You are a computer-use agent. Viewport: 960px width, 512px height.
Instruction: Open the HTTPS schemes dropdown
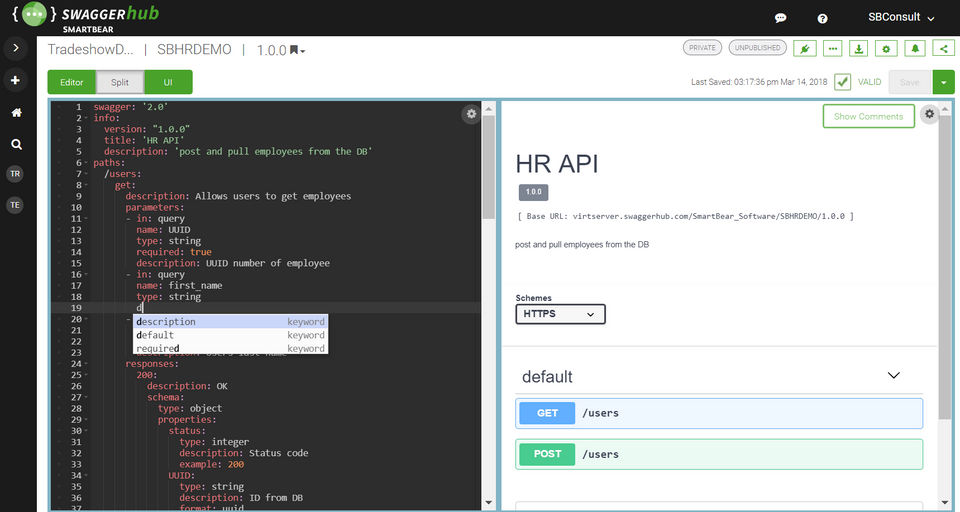pyautogui.click(x=560, y=314)
